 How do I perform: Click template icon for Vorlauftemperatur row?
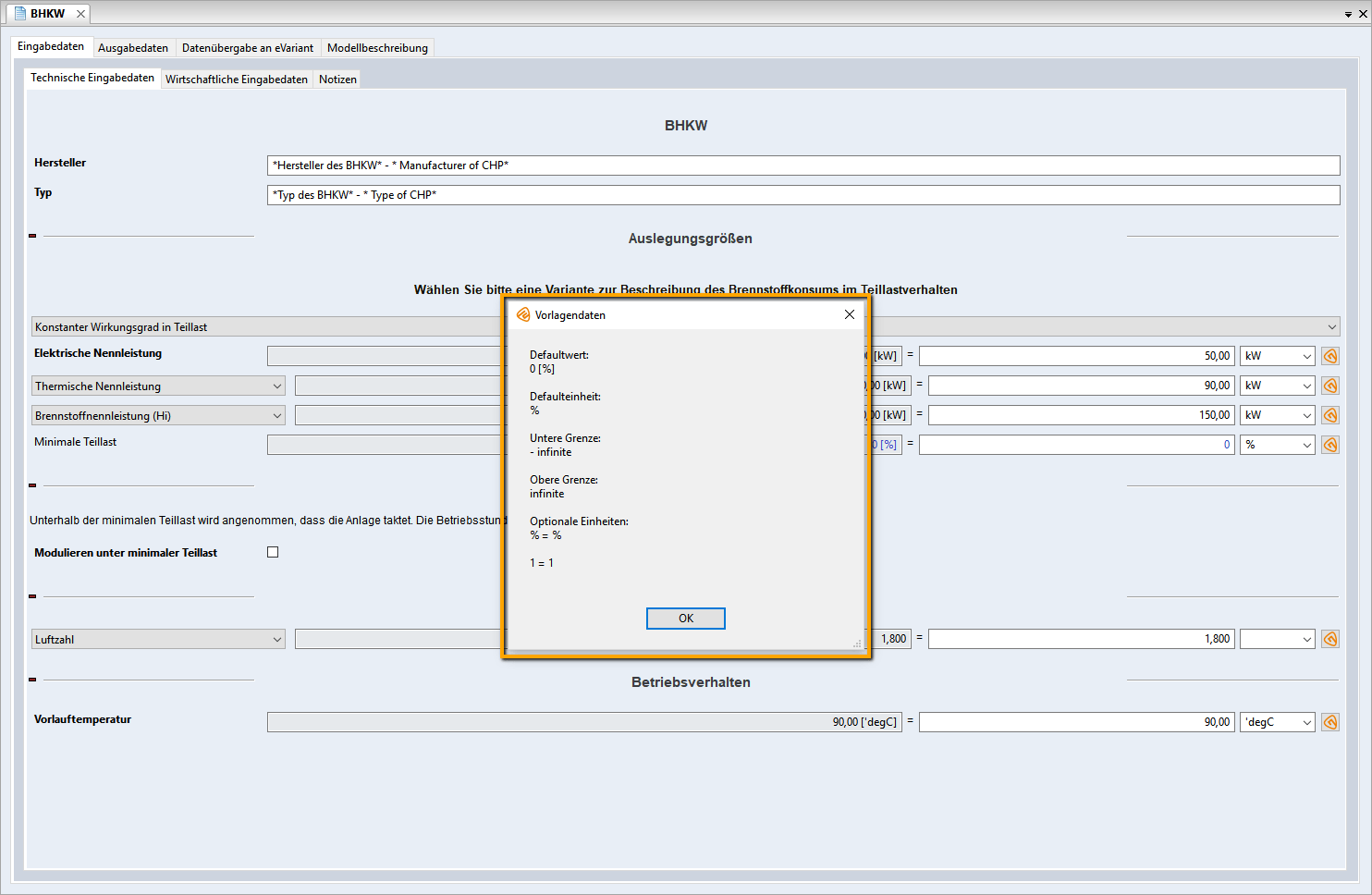pyautogui.click(x=1330, y=722)
